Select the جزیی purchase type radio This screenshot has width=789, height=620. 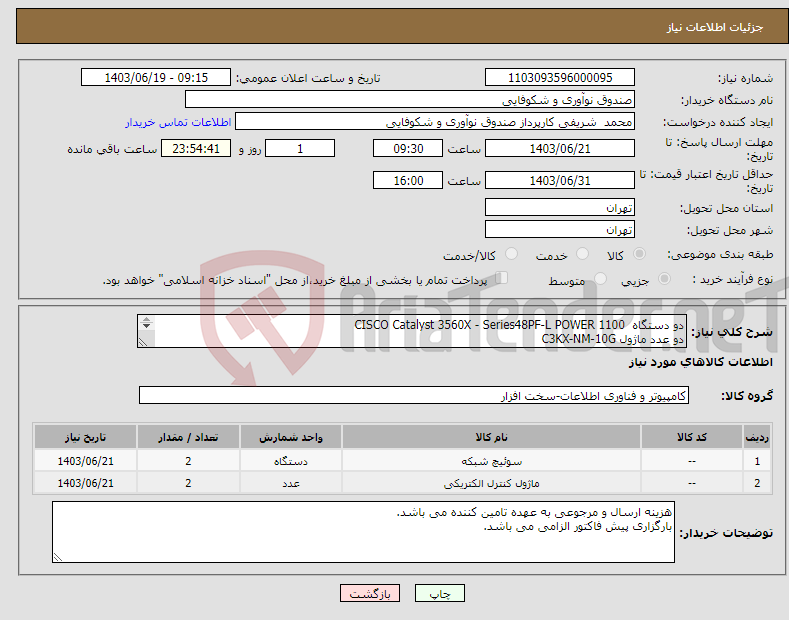click(664, 279)
